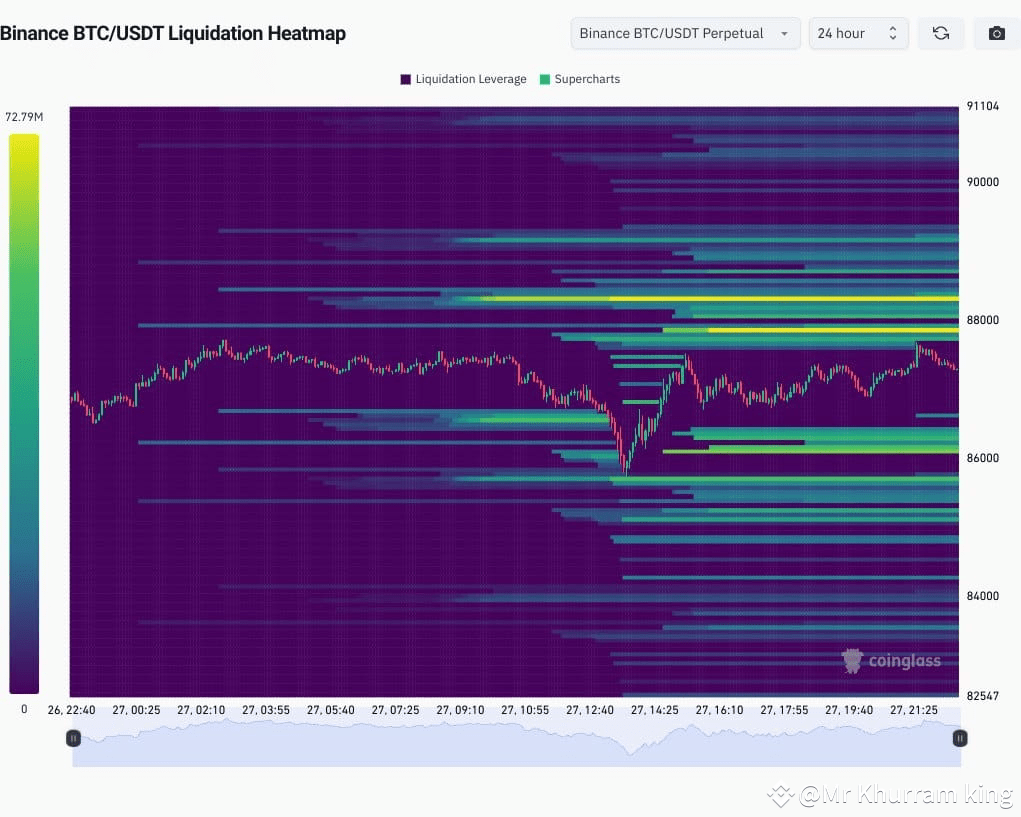Toggle the Liquidation Leverage legend item
Screen dimensions: 1021x817
[x=462, y=79]
